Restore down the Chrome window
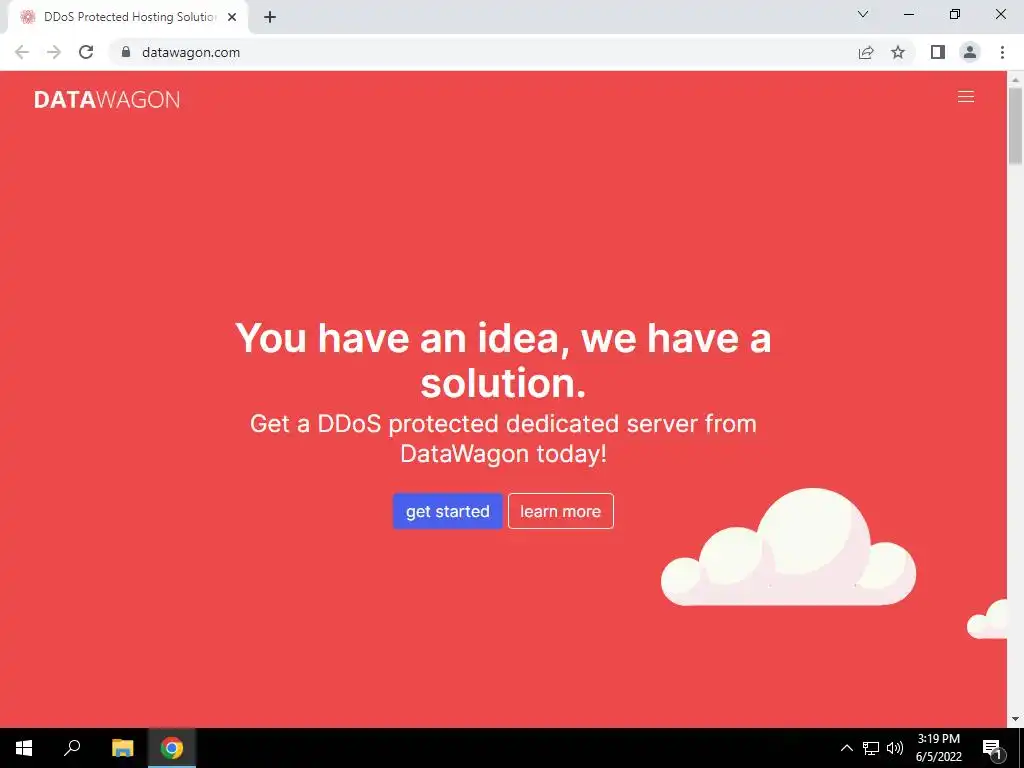Viewport: 1024px width, 768px height. pyautogui.click(x=955, y=14)
